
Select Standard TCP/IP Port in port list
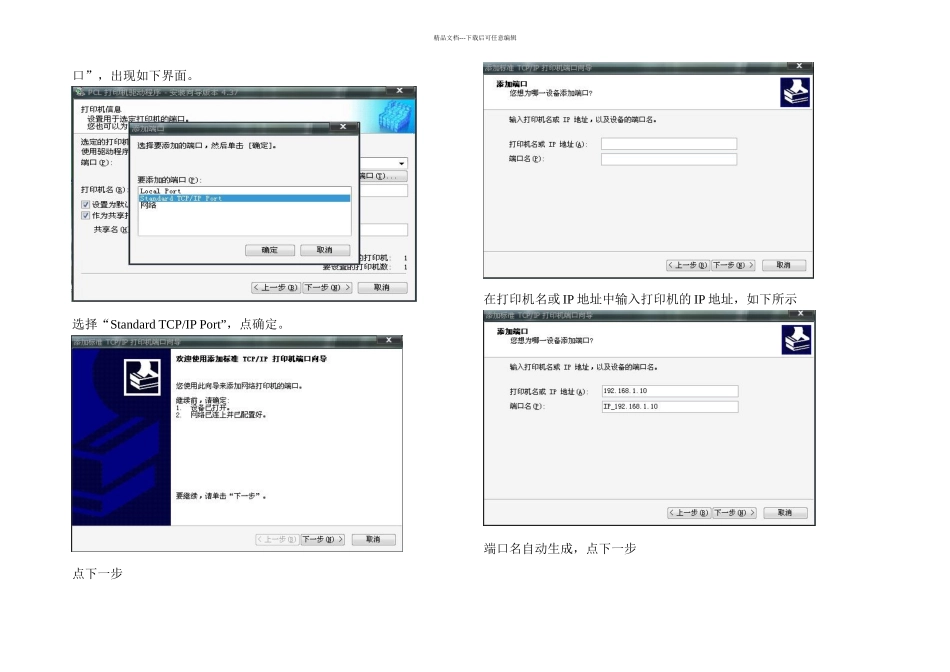pyautogui.click(x=244, y=198)
